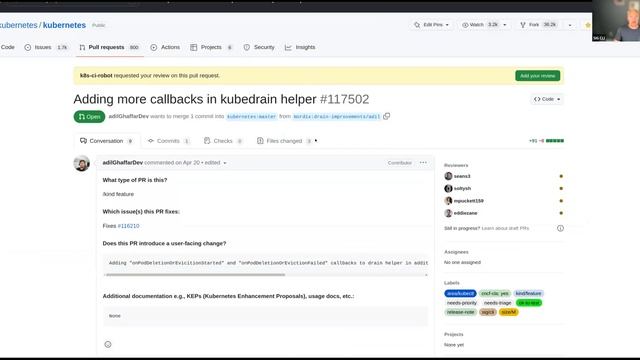This screenshot has width=640, height=360.
Task: Click the Actions play icon
Action: pos(153,47)
